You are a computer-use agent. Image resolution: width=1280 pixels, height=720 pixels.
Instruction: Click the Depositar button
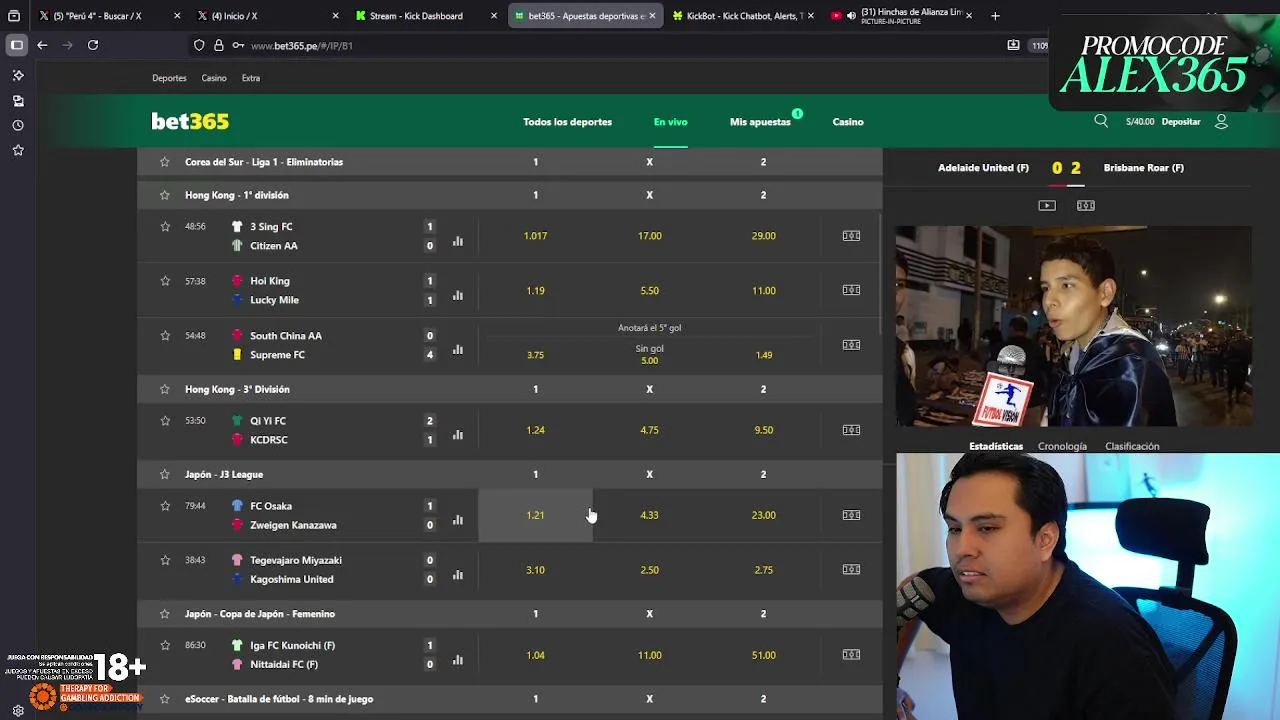(1181, 122)
